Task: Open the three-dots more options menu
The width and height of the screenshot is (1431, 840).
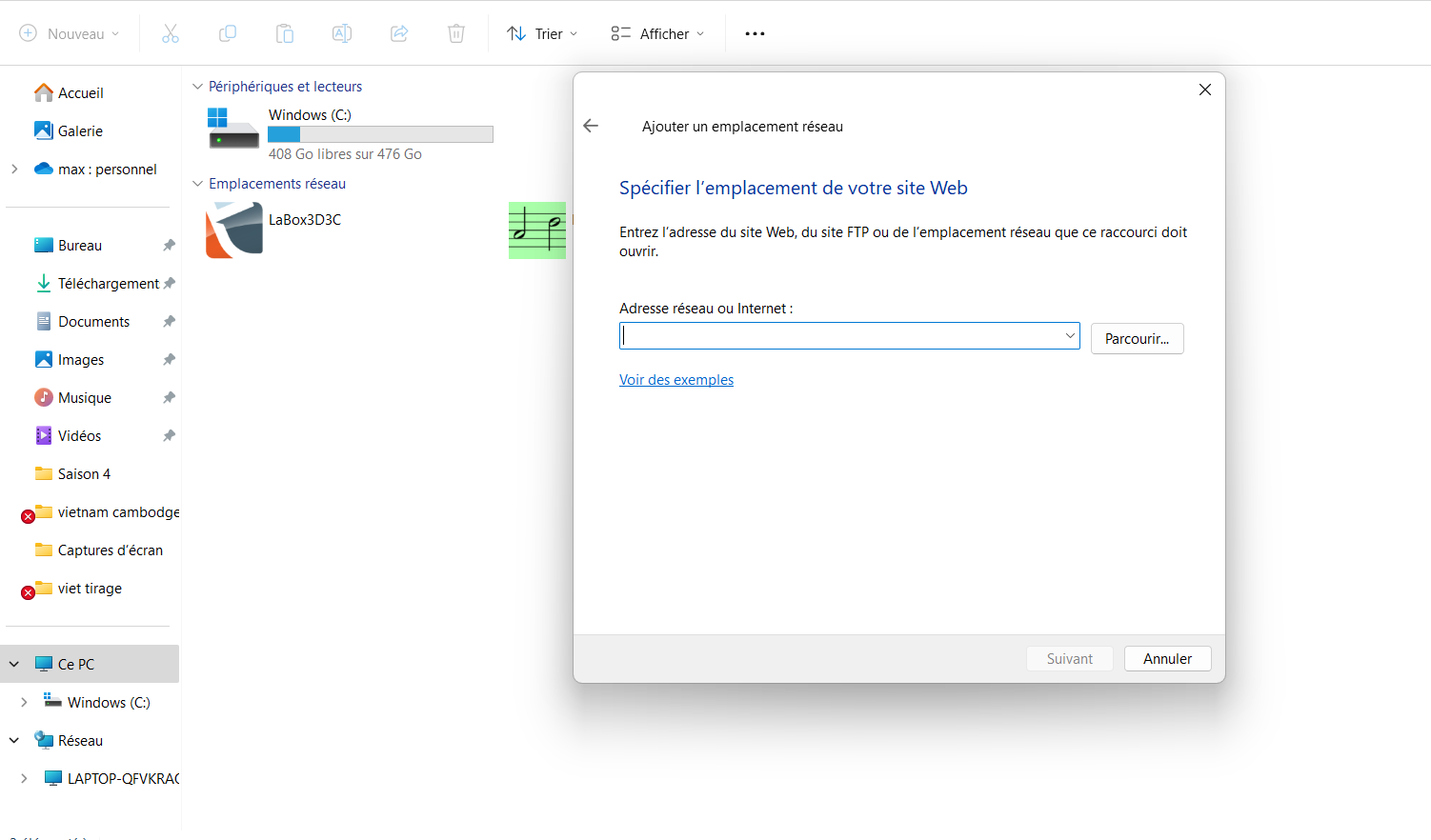Action: (755, 34)
